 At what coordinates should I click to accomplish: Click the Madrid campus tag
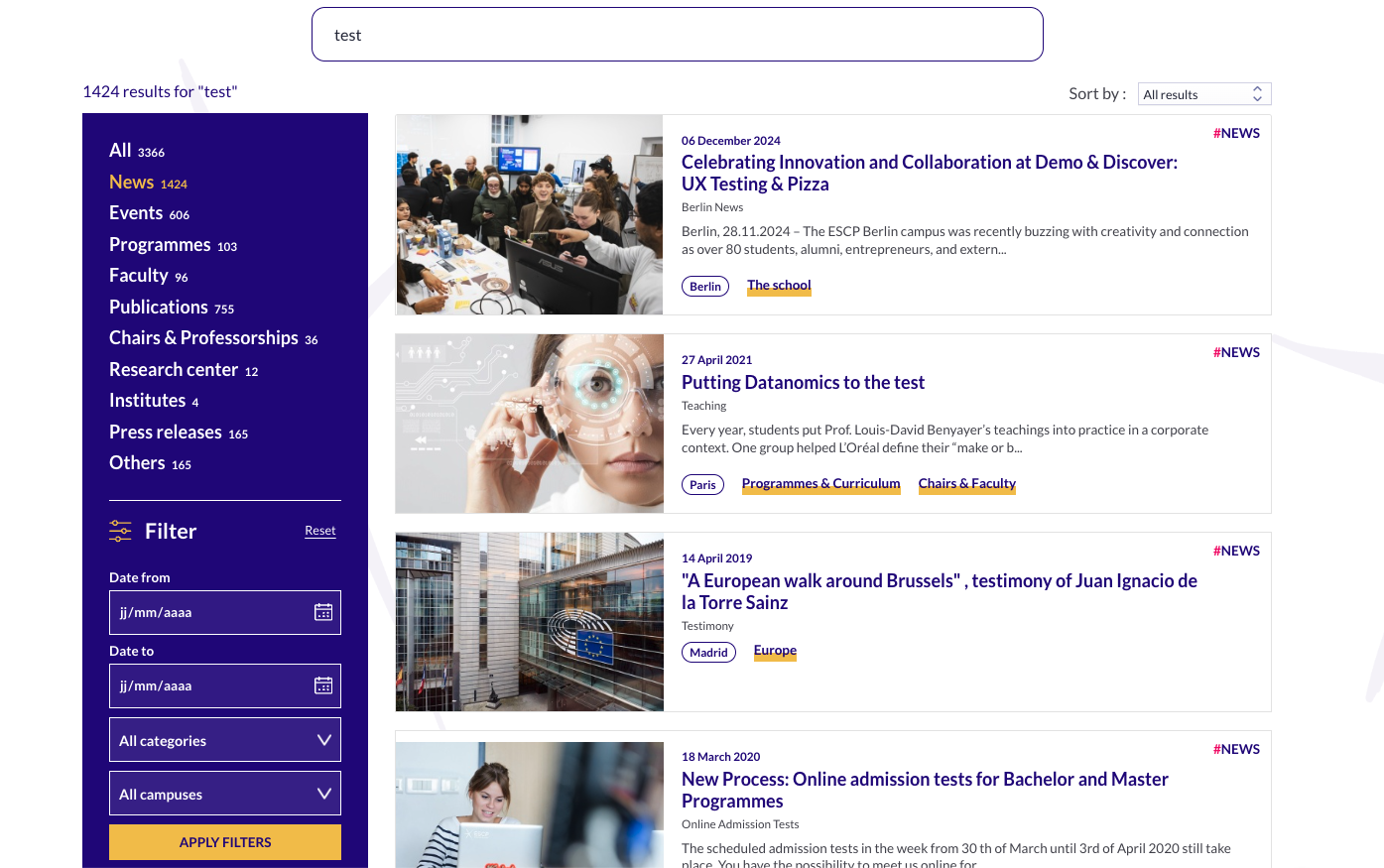coord(708,653)
